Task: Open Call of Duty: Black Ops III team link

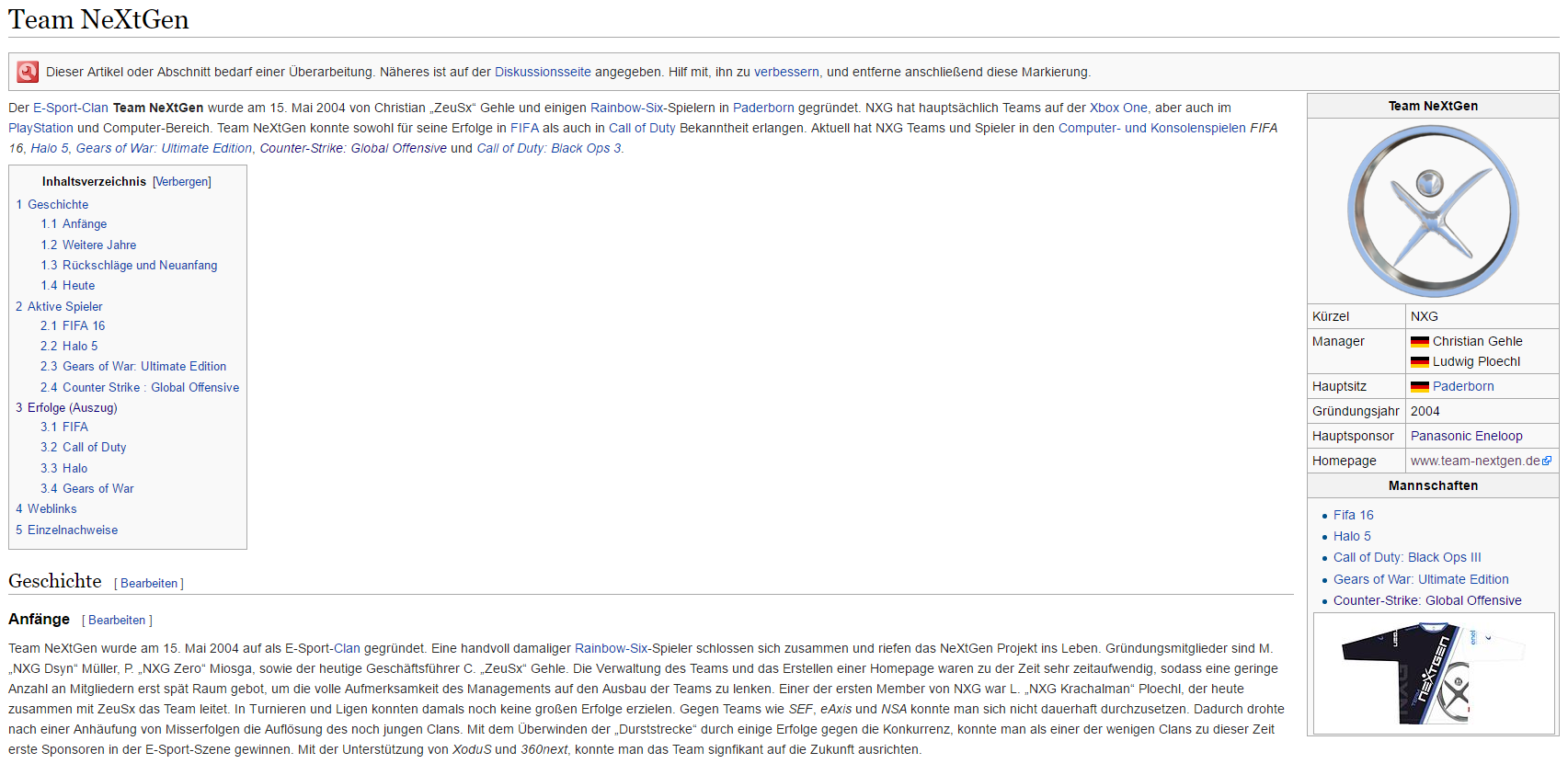Action: click(1407, 558)
